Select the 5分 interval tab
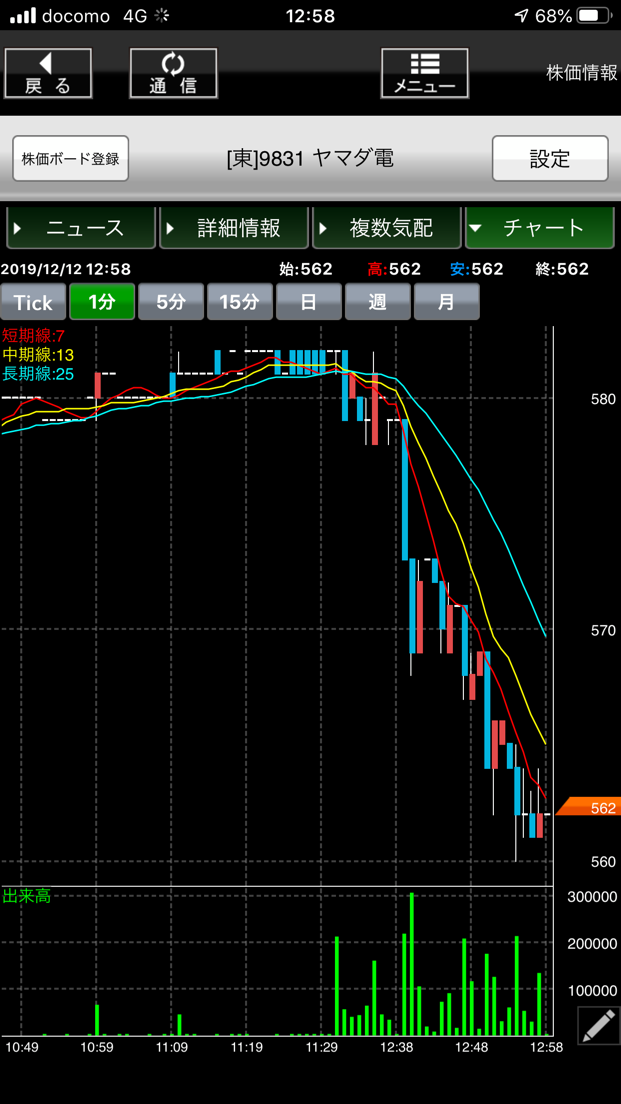The width and height of the screenshot is (621, 1104). pos(170,302)
